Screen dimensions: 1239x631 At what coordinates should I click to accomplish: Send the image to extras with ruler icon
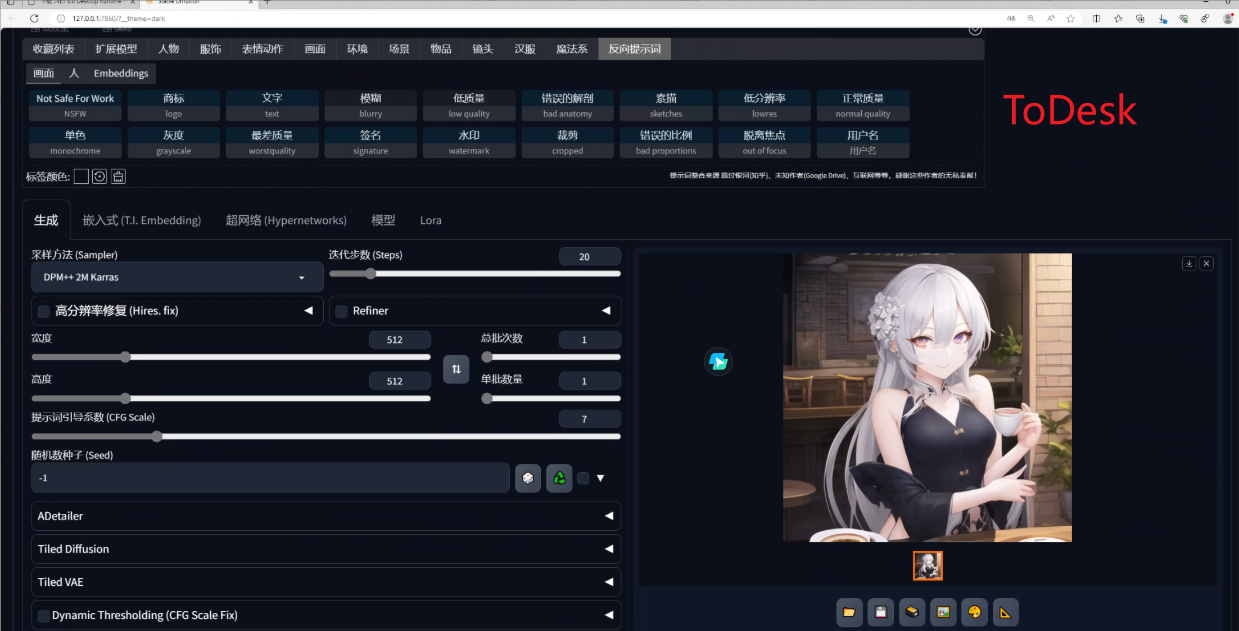tap(1005, 612)
